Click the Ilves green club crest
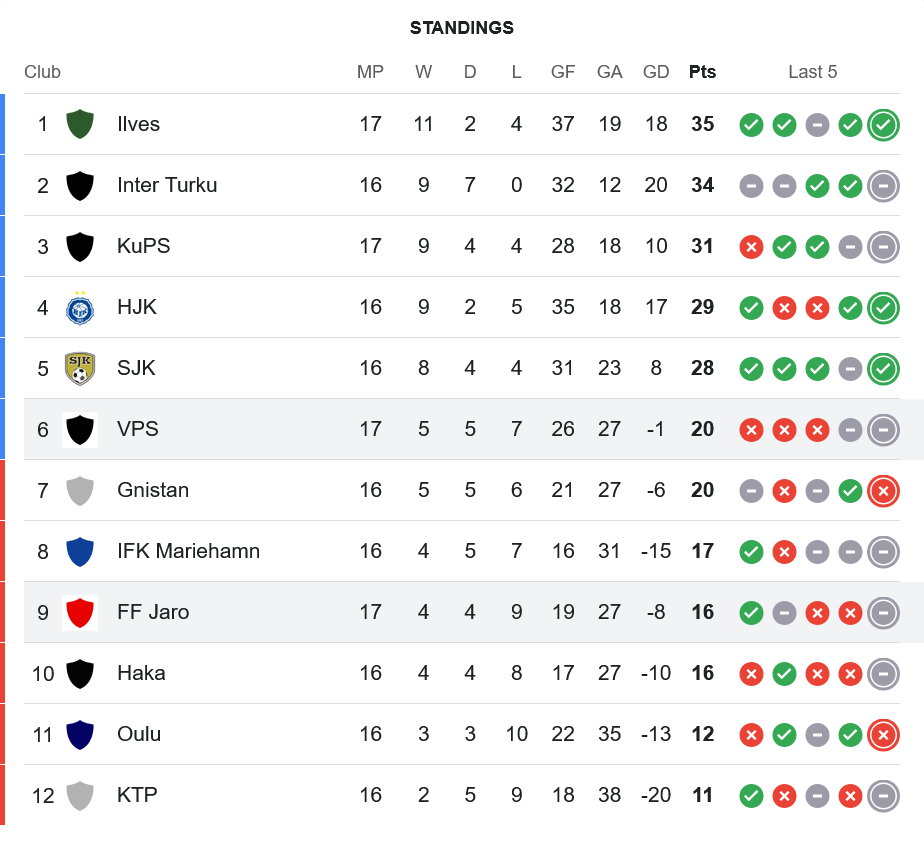Viewport: 924px width, 843px height. [x=80, y=124]
